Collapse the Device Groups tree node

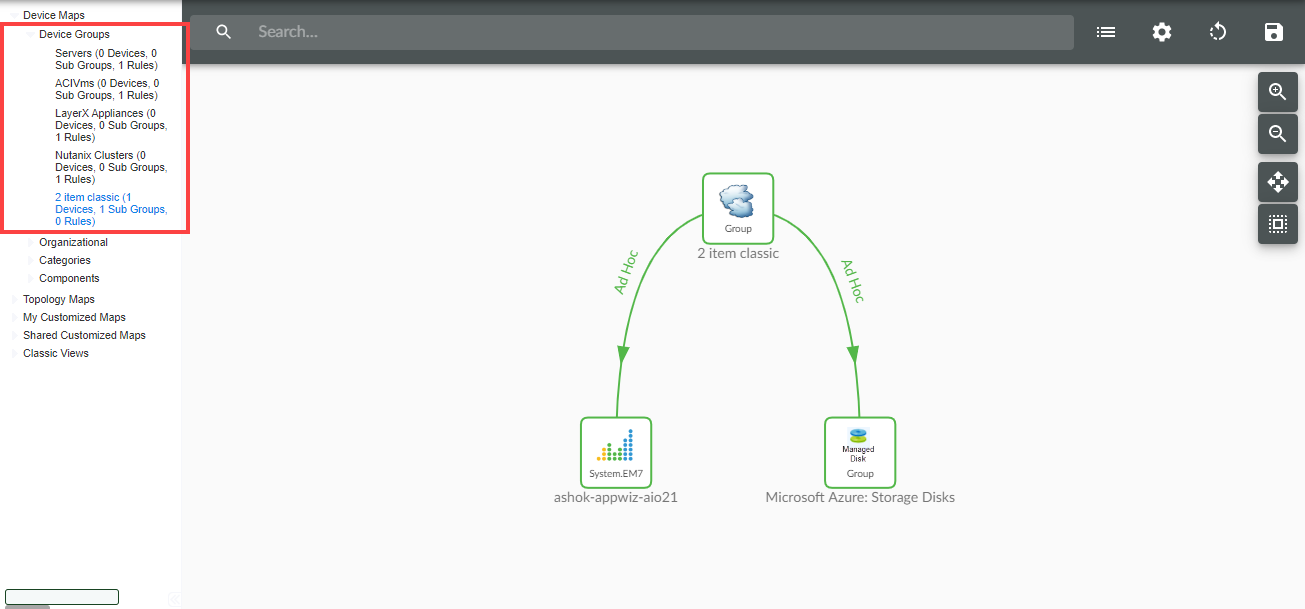point(74,34)
